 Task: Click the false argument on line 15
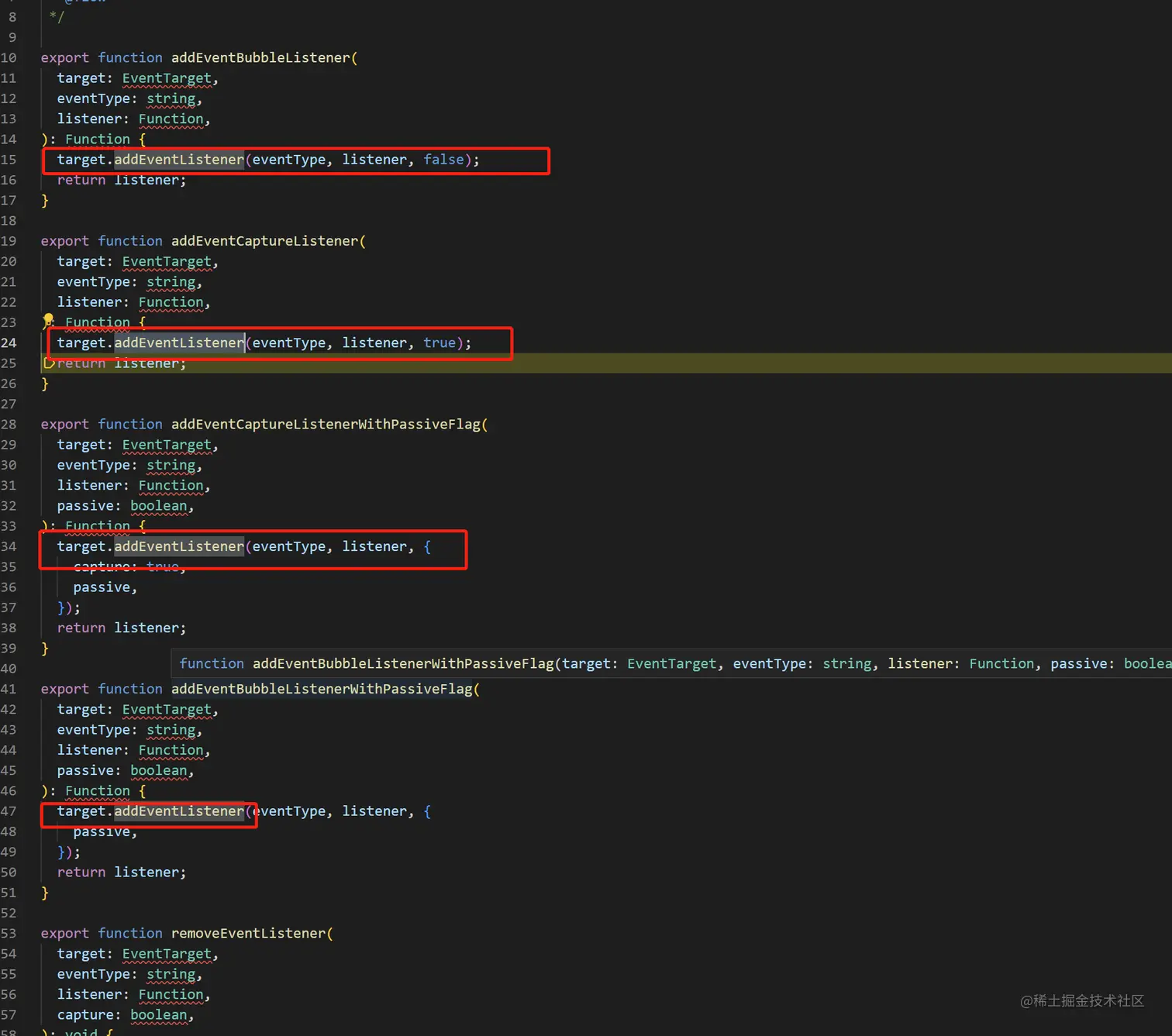443,160
